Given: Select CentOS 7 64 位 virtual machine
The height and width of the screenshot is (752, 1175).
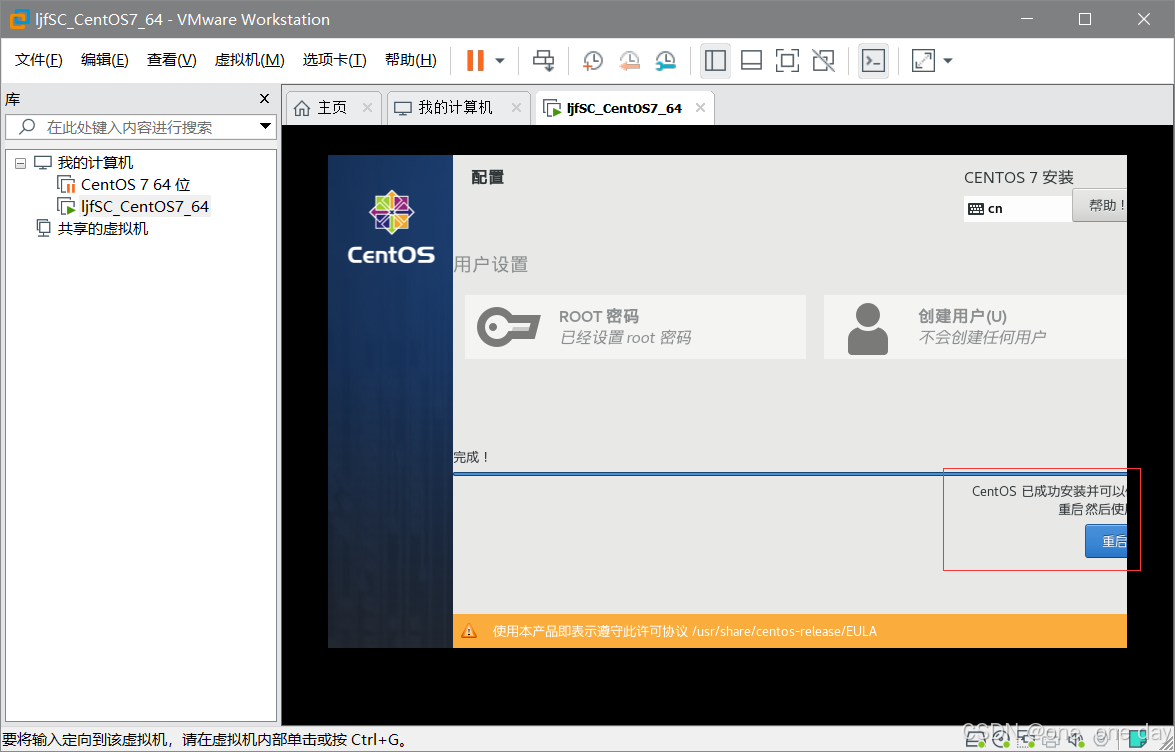Looking at the screenshot, I should point(136,184).
